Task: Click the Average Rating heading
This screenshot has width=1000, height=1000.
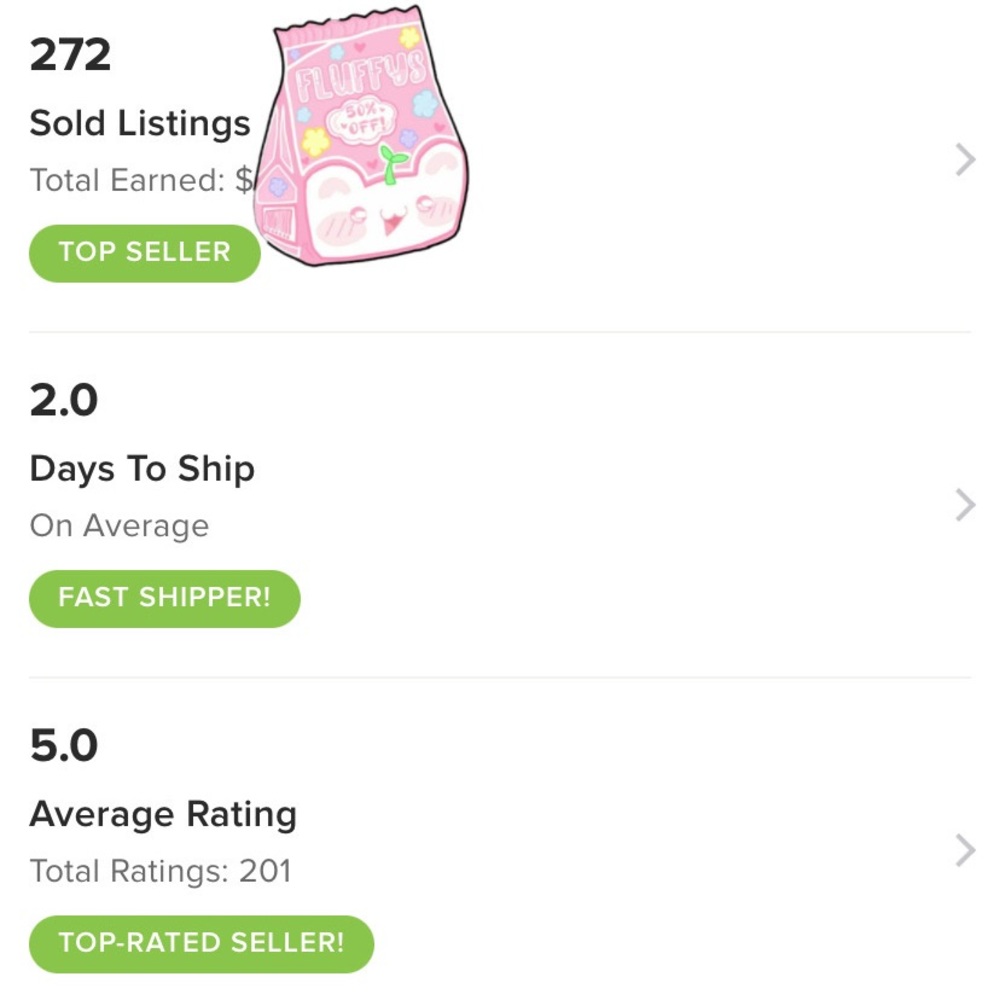Action: 164,814
